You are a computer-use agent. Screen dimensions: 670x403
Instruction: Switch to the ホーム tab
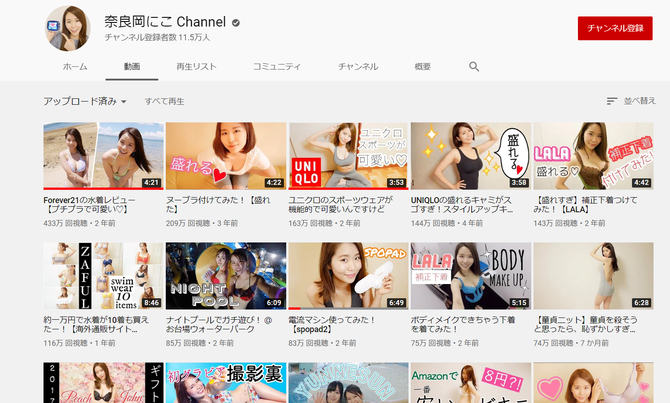(75, 67)
